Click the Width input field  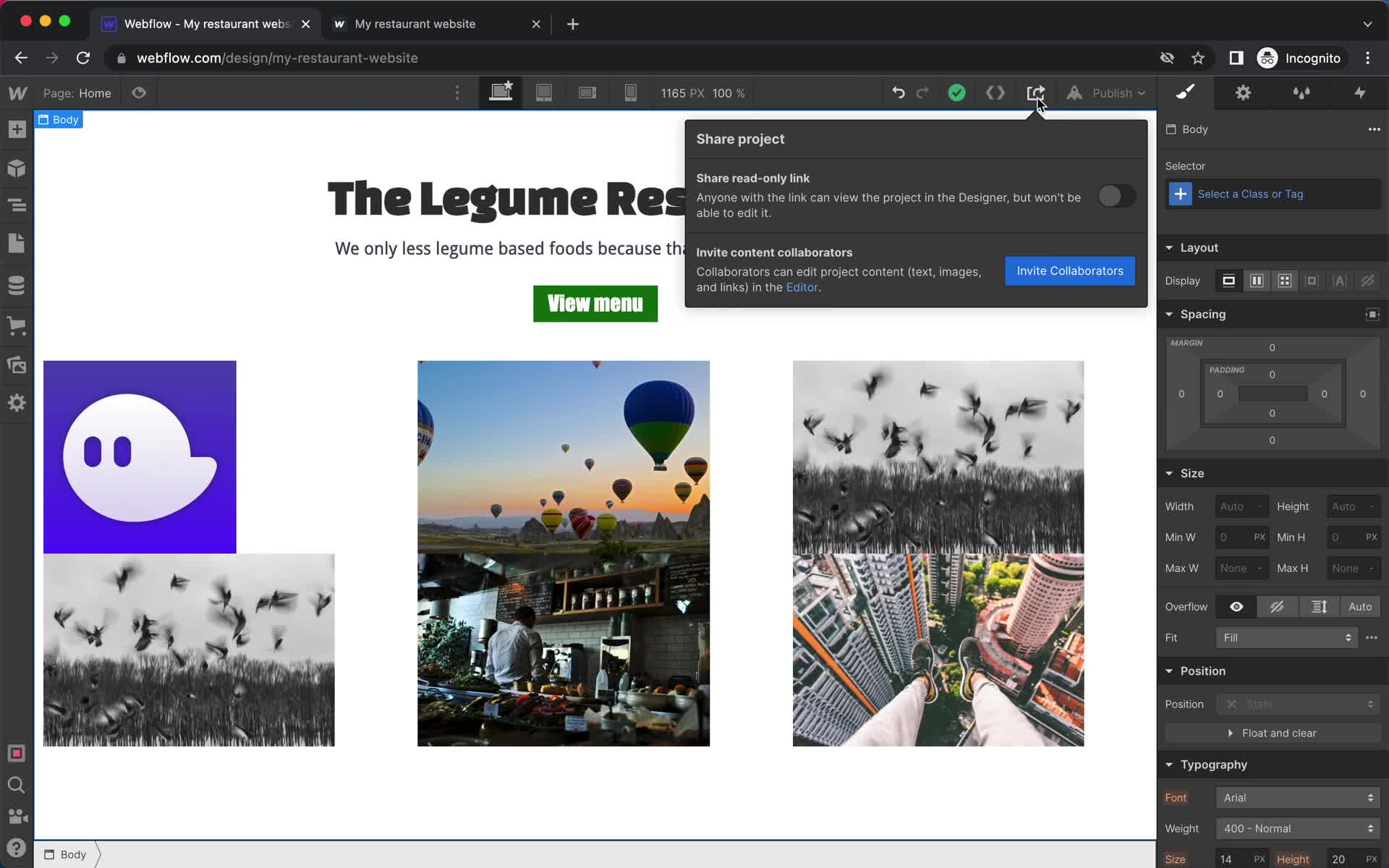(1242, 506)
